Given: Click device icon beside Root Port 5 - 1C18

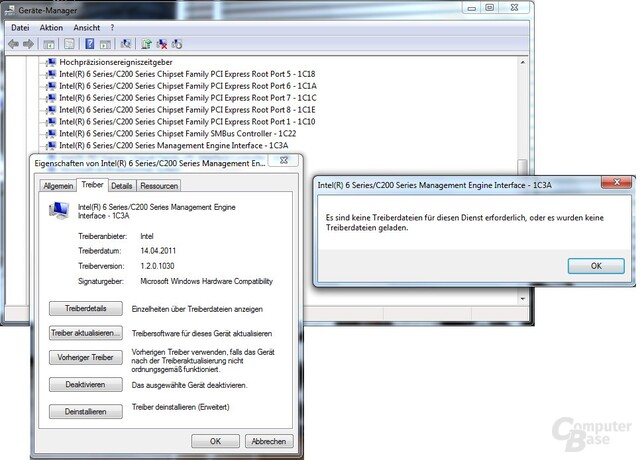Looking at the screenshot, I should pyautogui.click(x=51, y=74).
